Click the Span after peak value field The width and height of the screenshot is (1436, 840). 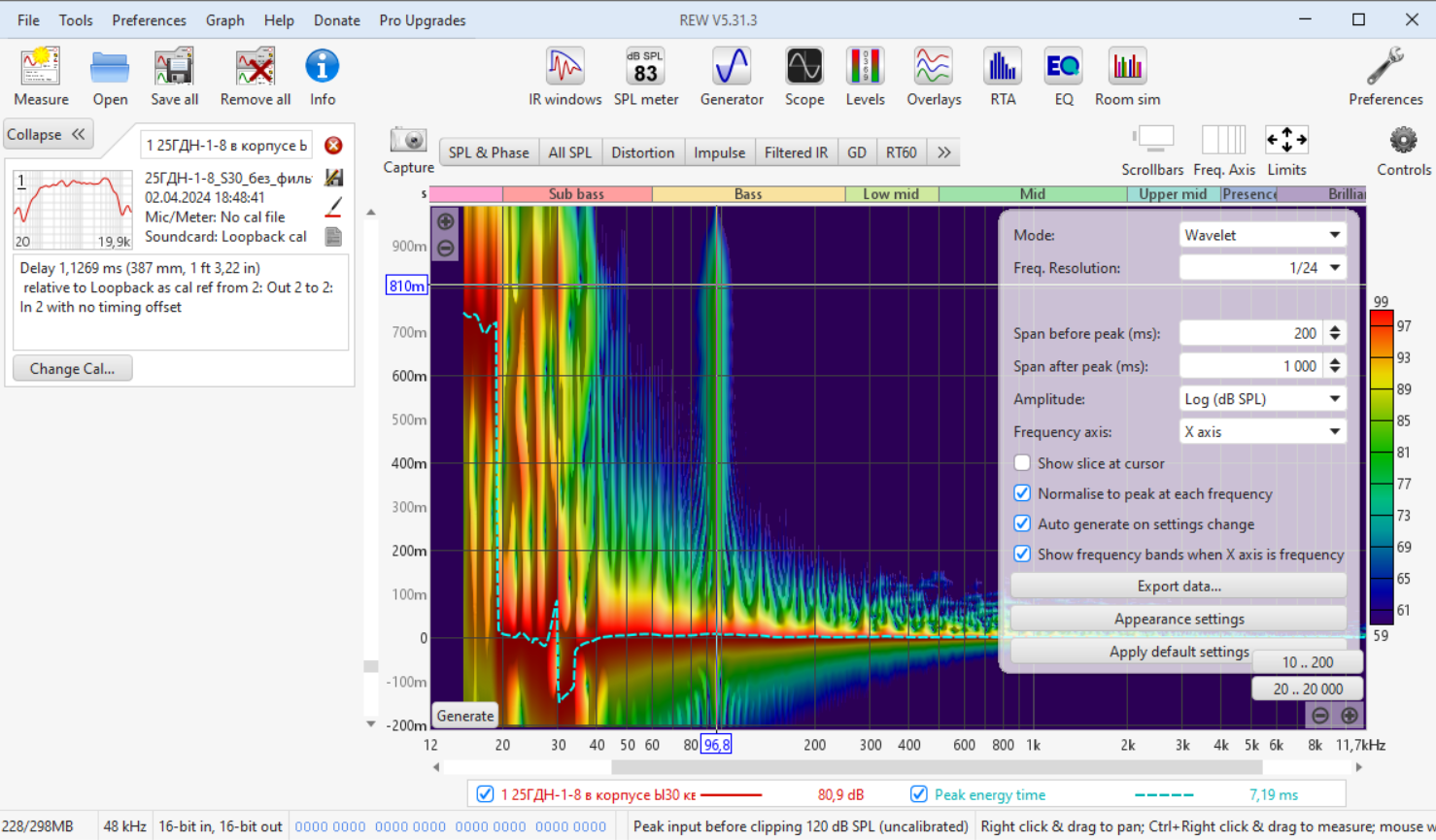point(1252,366)
